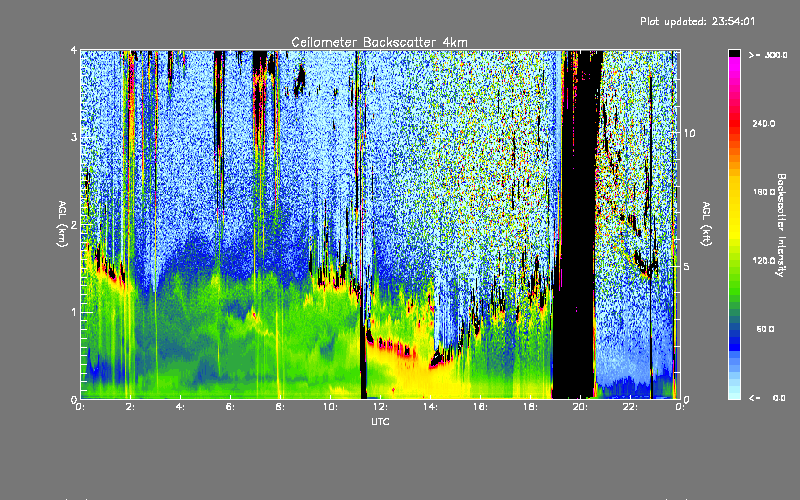Image resolution: width=800 pixels, height=500 pixels.
Task: Click the '<= 0.0' colorbar minimum label
Action: coord(767,398)
